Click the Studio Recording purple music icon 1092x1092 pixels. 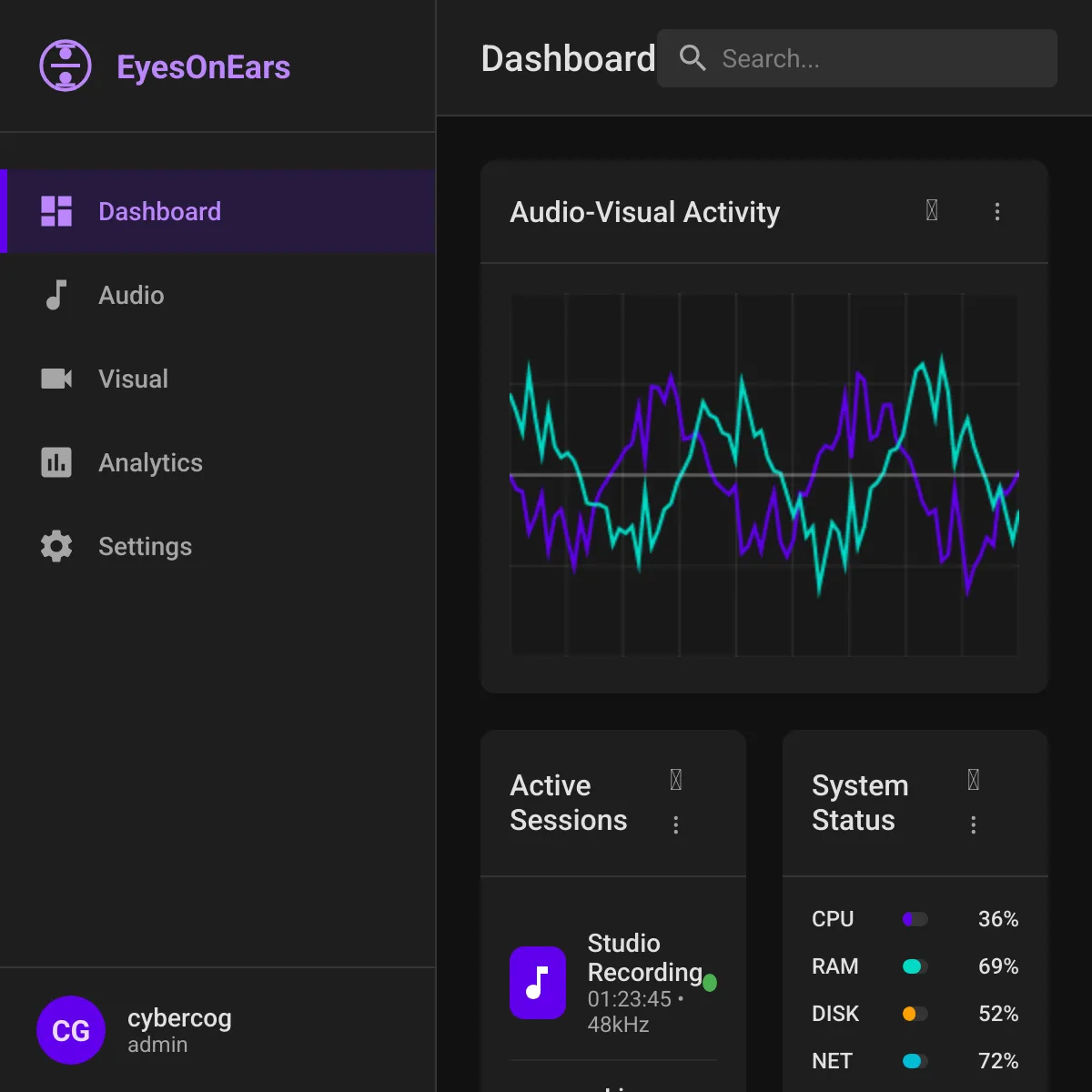pos(538,983)
